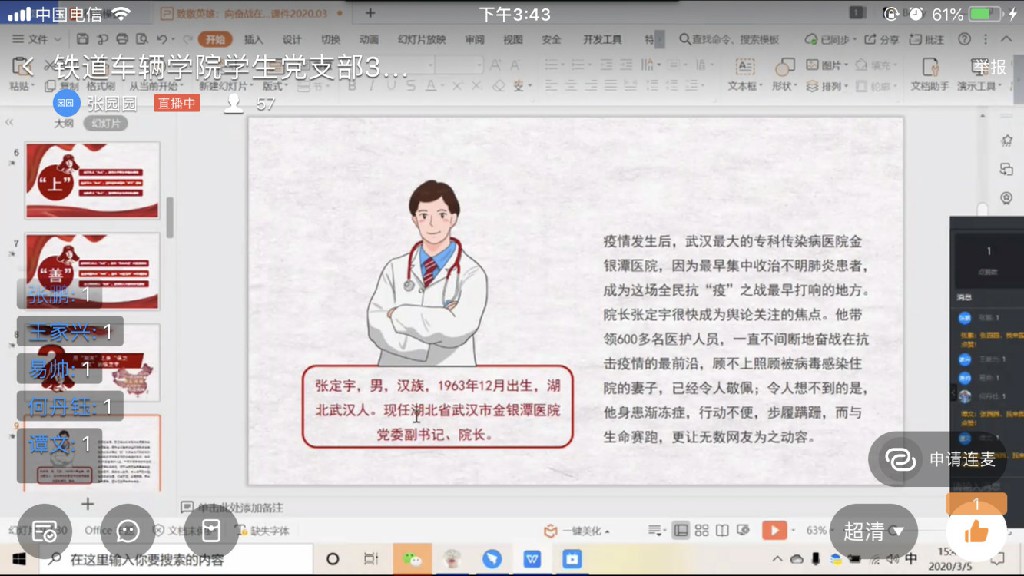This screenshot has width=1024, height=576.
Task: Select the 开发工具 ribbon tab
Action: [x=602, y=39]
